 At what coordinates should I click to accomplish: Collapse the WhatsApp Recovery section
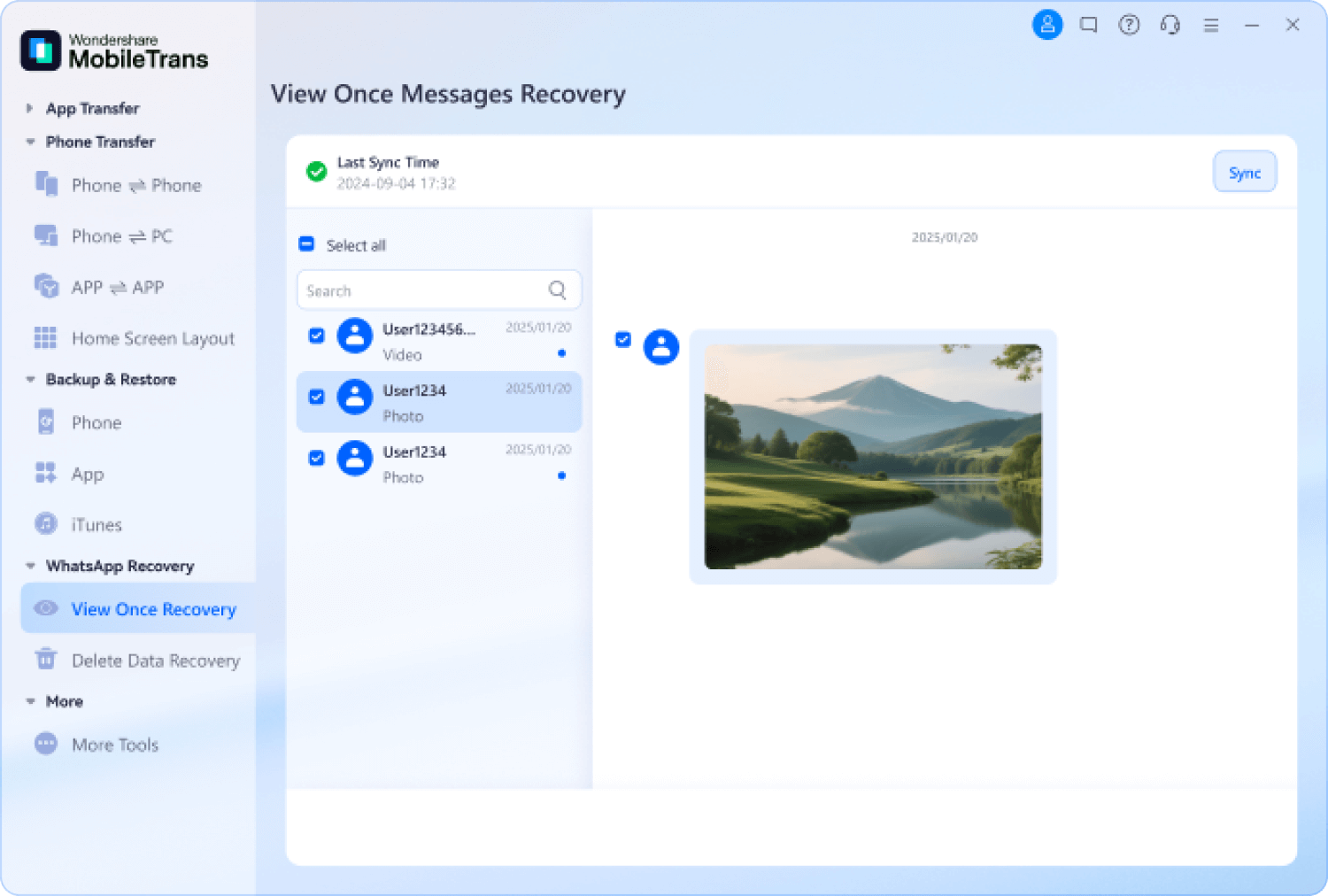[30, 566]
